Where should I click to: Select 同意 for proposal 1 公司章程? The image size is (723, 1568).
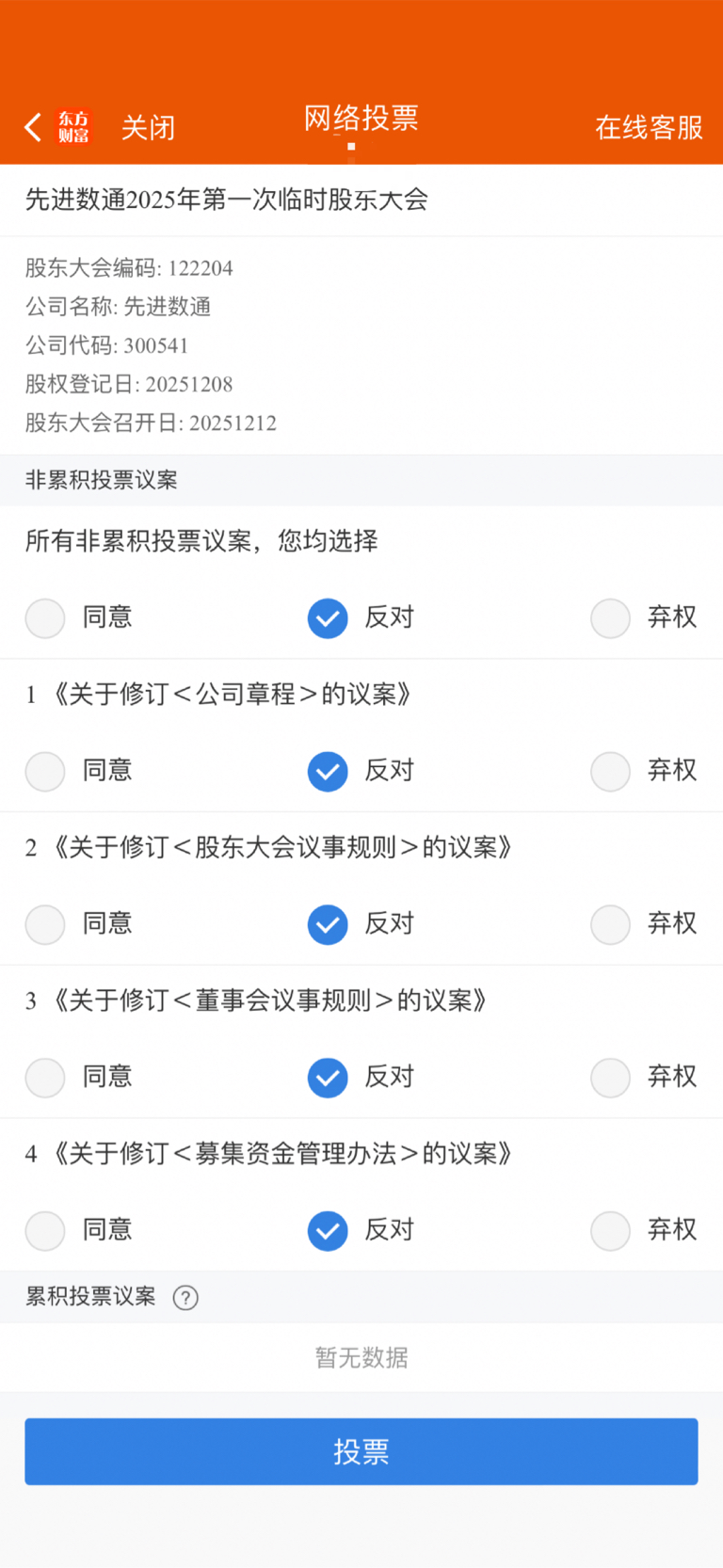tap(45, 772)
